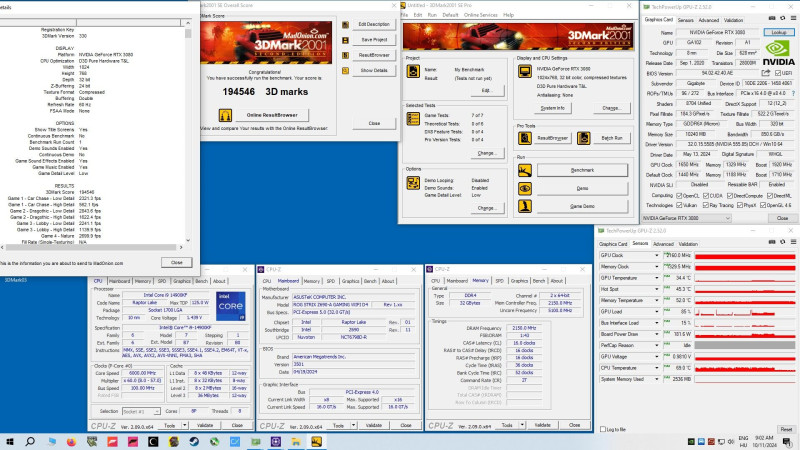Open the GPU Clock sensor dropdown
800x450 pixels.
point(657,256)
